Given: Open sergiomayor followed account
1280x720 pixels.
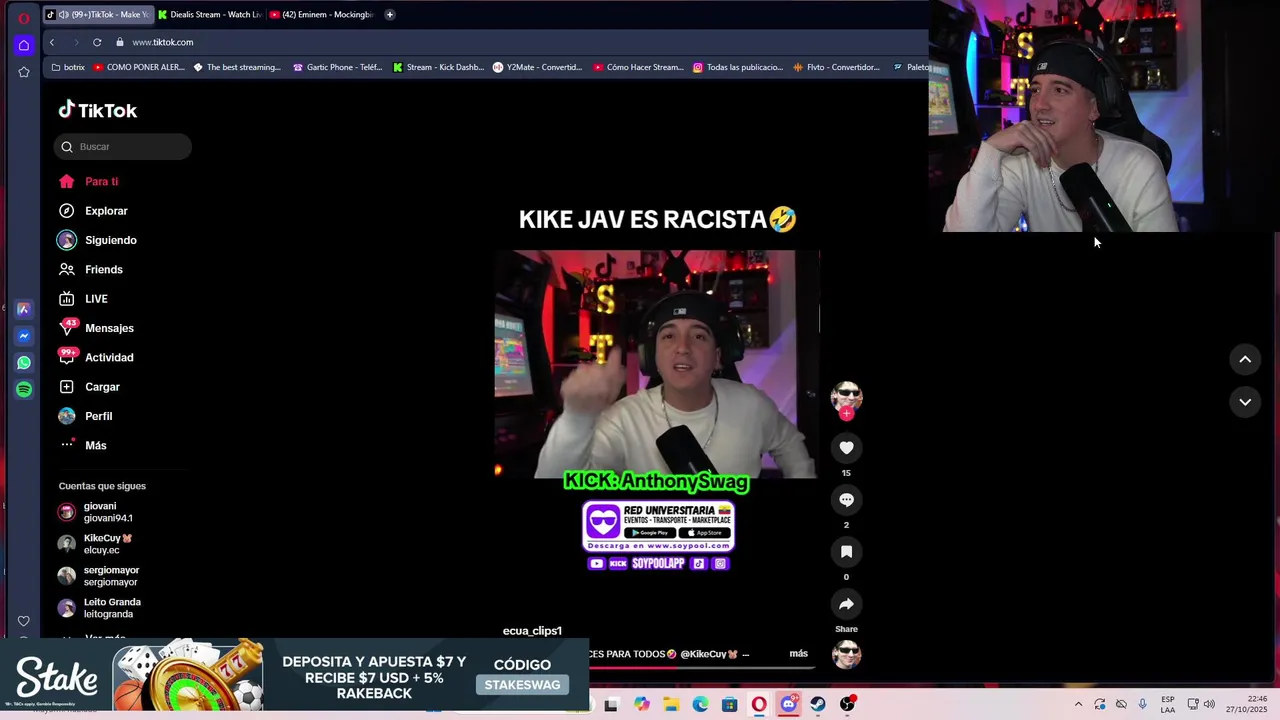Looking at the screenshot, I should (x=99, y=576).
